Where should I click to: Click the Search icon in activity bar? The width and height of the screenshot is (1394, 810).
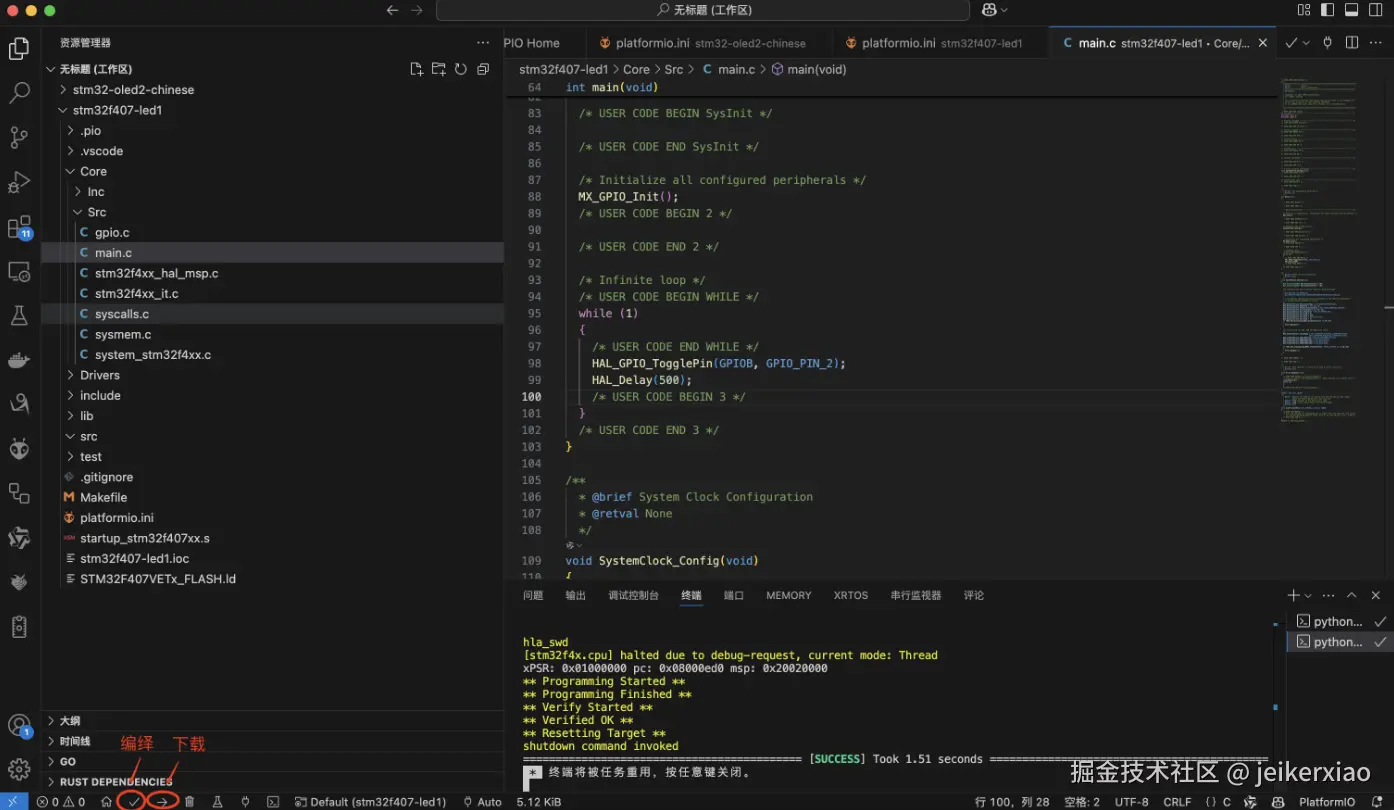19,93
